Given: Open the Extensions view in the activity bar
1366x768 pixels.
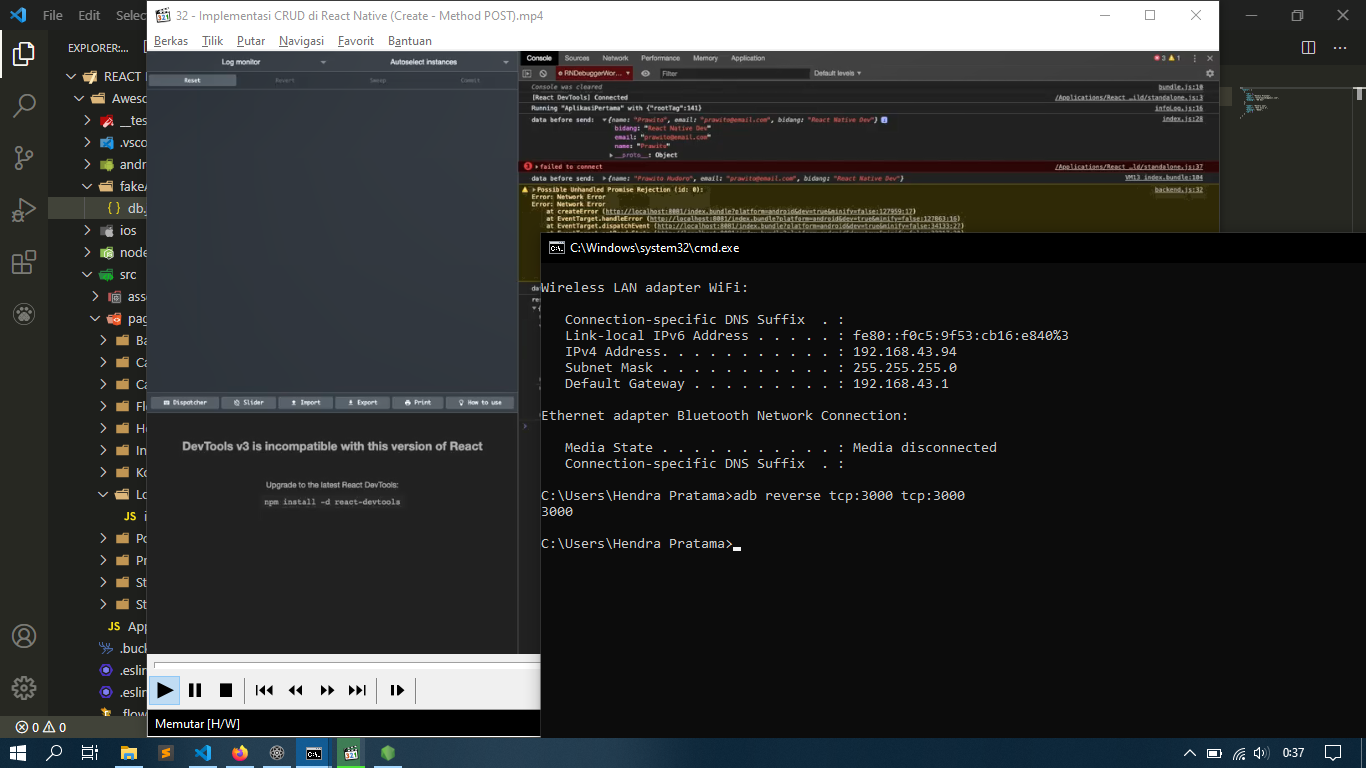Looking at the screenshot, I should (24, 263).
